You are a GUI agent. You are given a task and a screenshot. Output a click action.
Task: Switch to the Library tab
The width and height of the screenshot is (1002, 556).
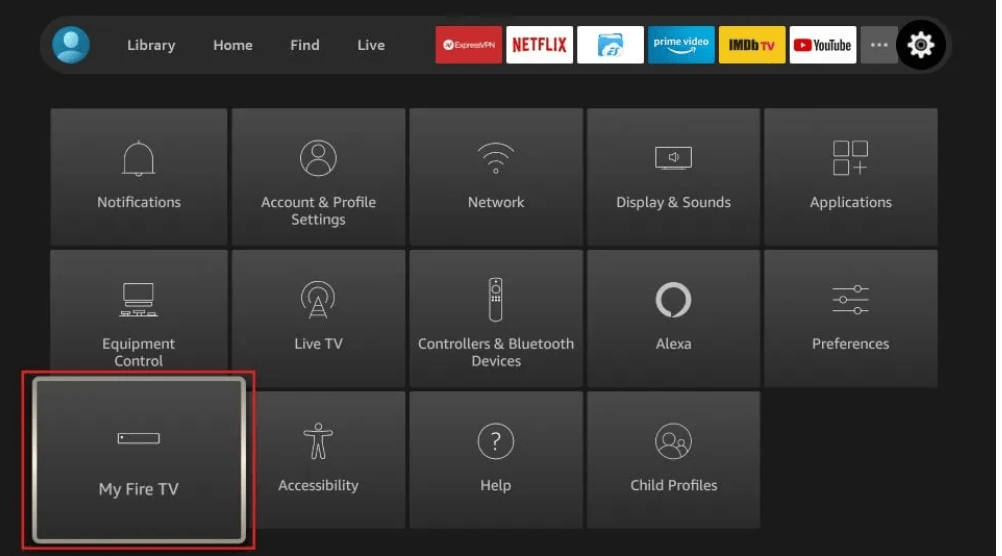pos(151,45)
